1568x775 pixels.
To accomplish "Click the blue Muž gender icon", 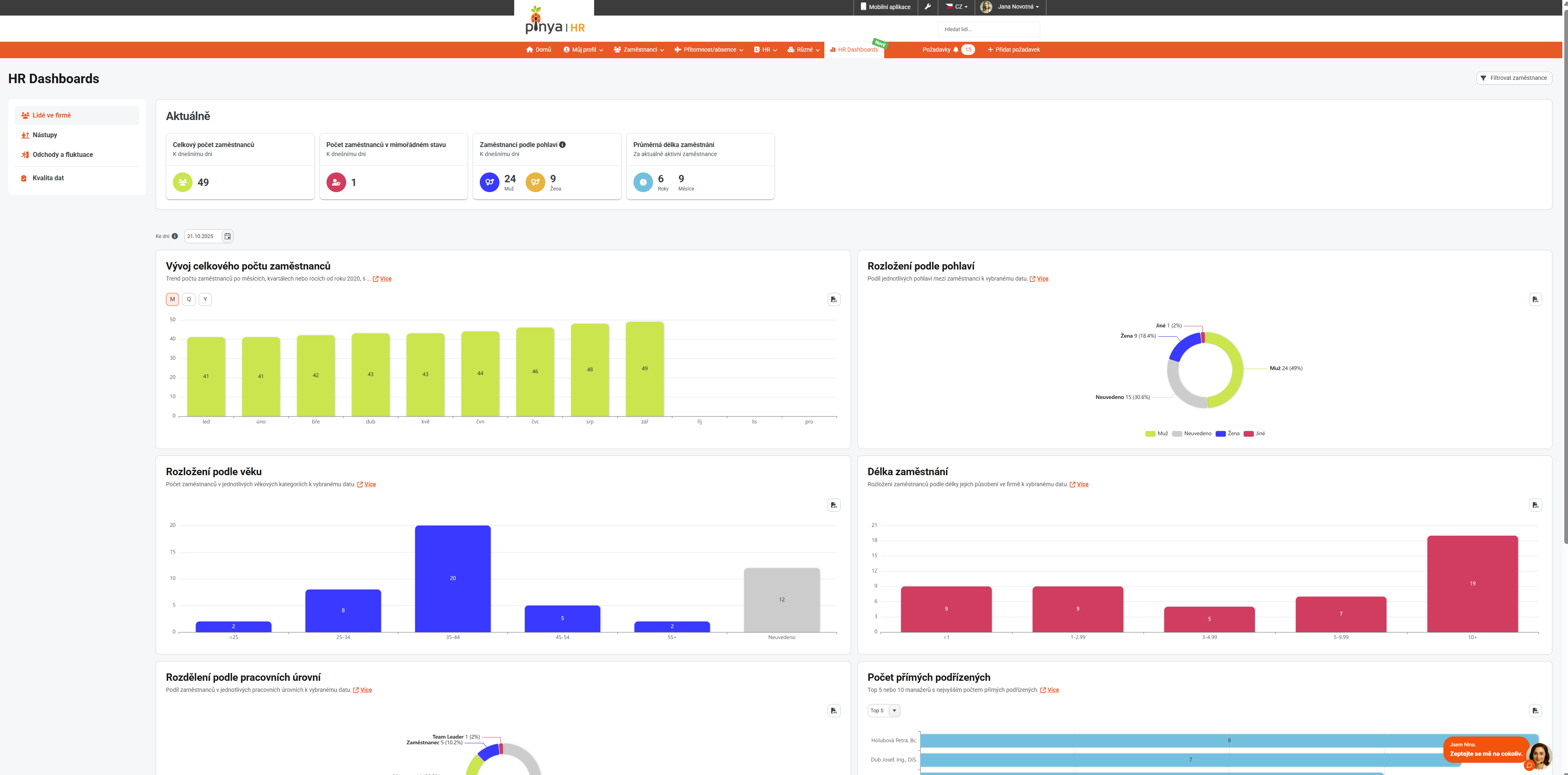I will pos(489,183).
